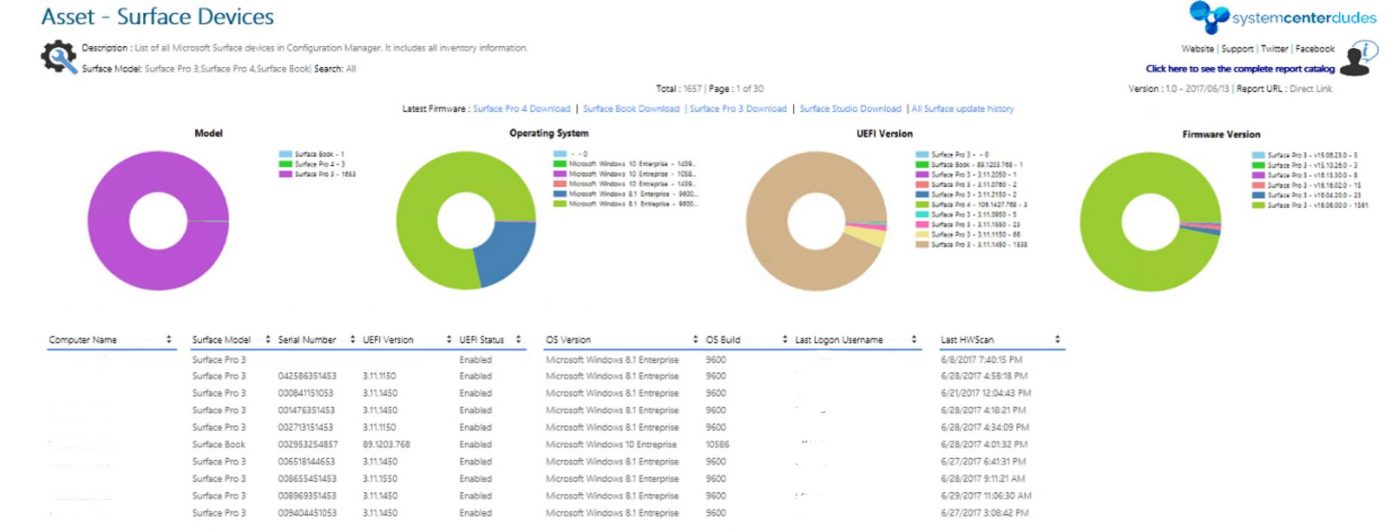Open the Twitter link in header
1400x532 pixels.
[1274, 48]
